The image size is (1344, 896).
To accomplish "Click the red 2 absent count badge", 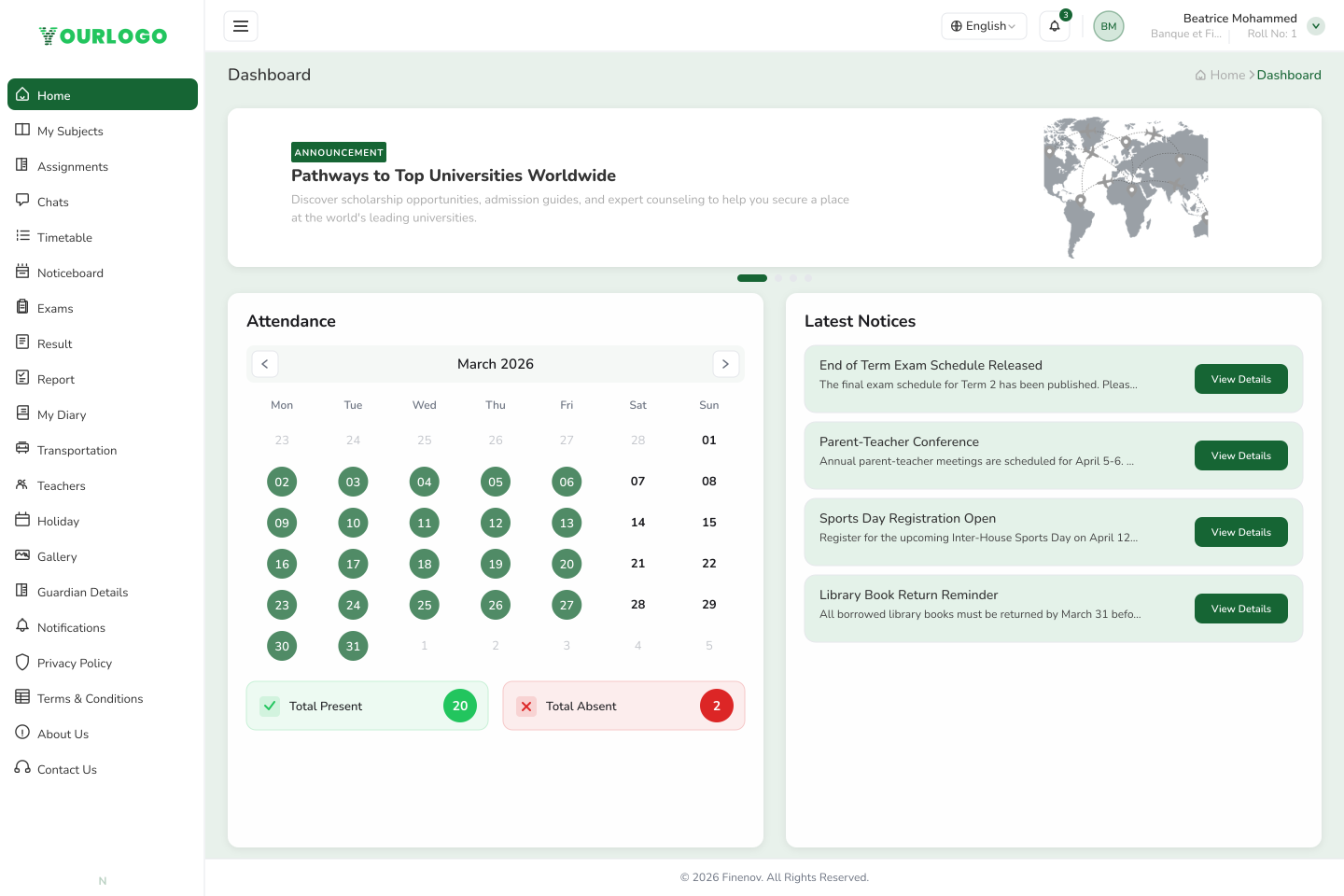I will 717,706.
